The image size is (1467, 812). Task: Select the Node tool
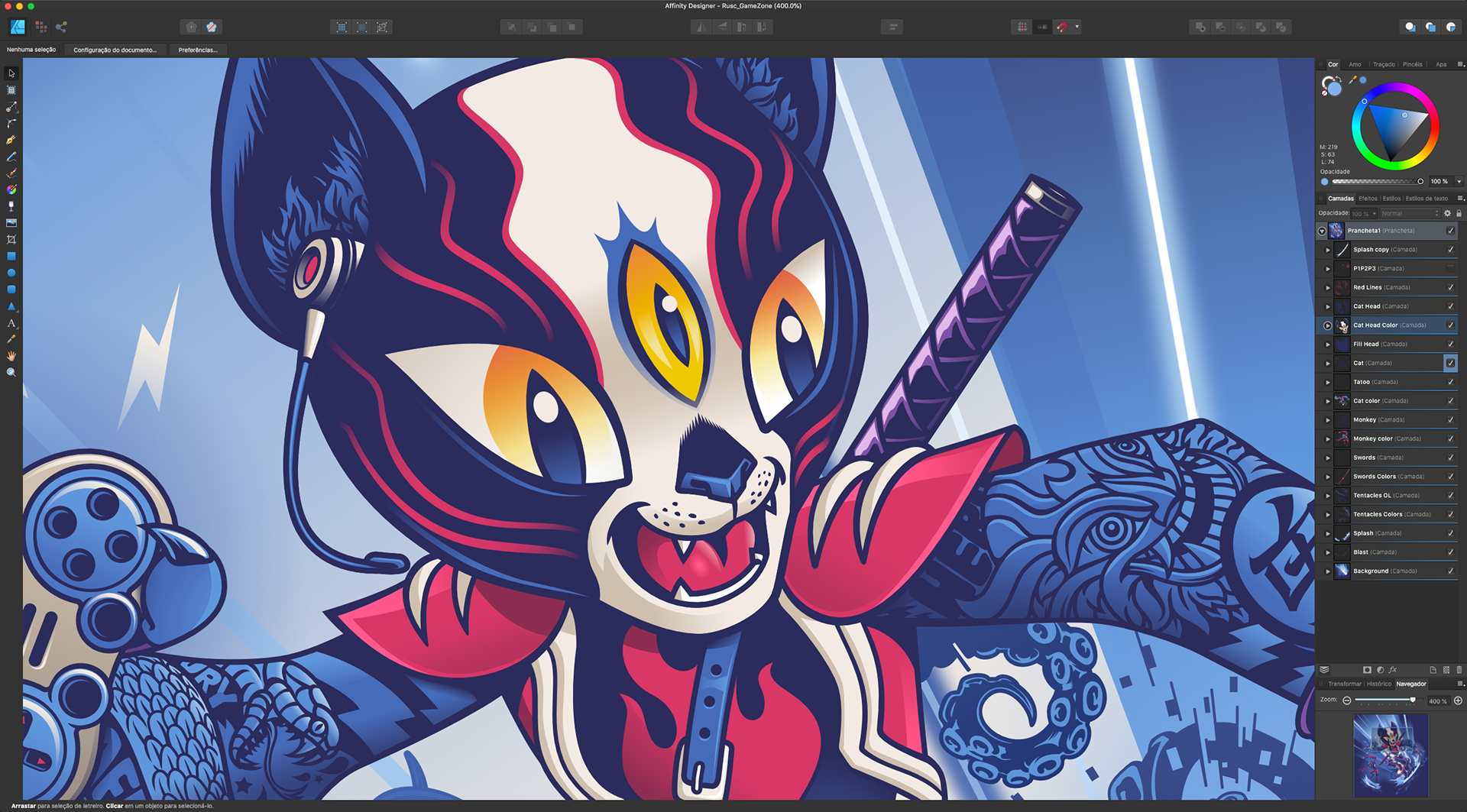click(x=11, y=107)
